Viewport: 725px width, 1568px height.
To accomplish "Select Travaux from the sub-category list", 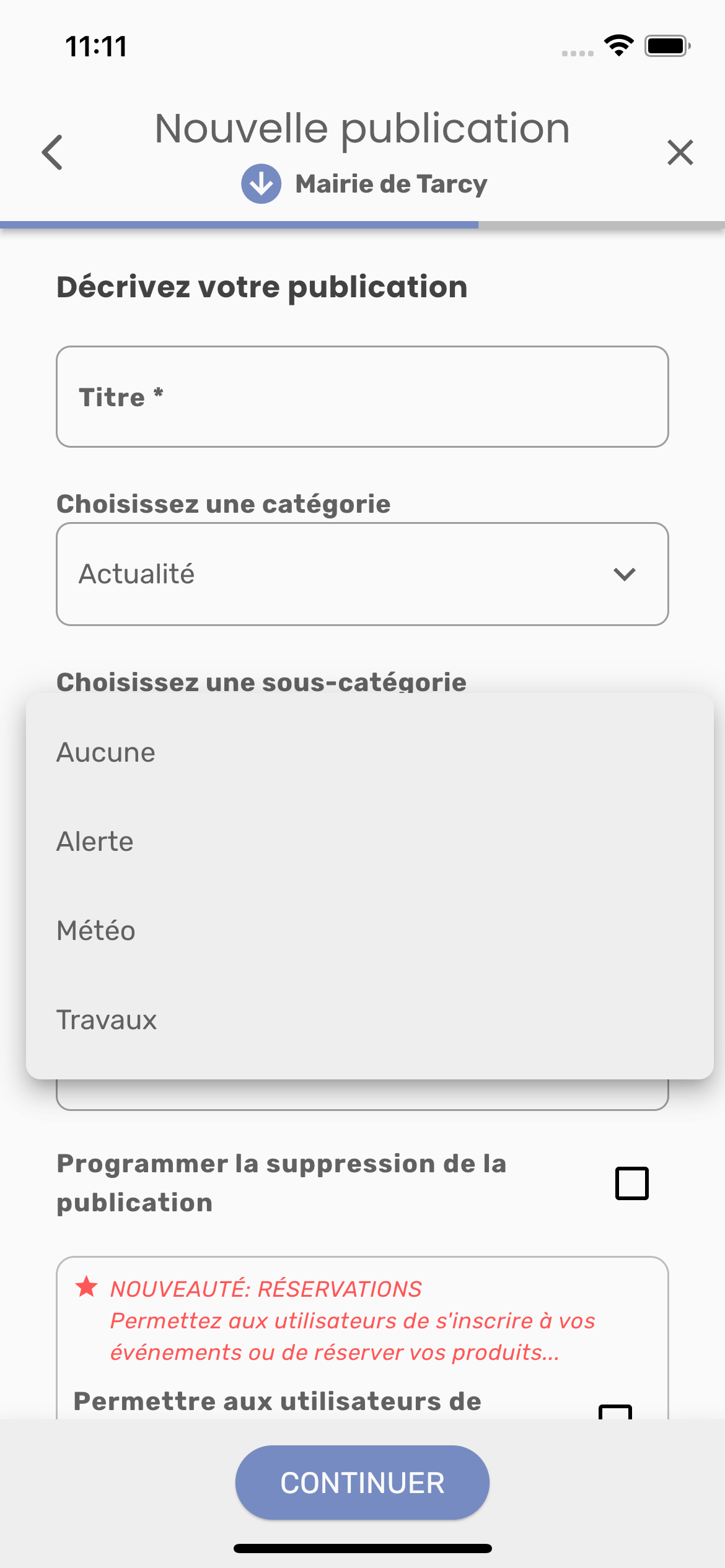I will click(x=107, y=1020).
